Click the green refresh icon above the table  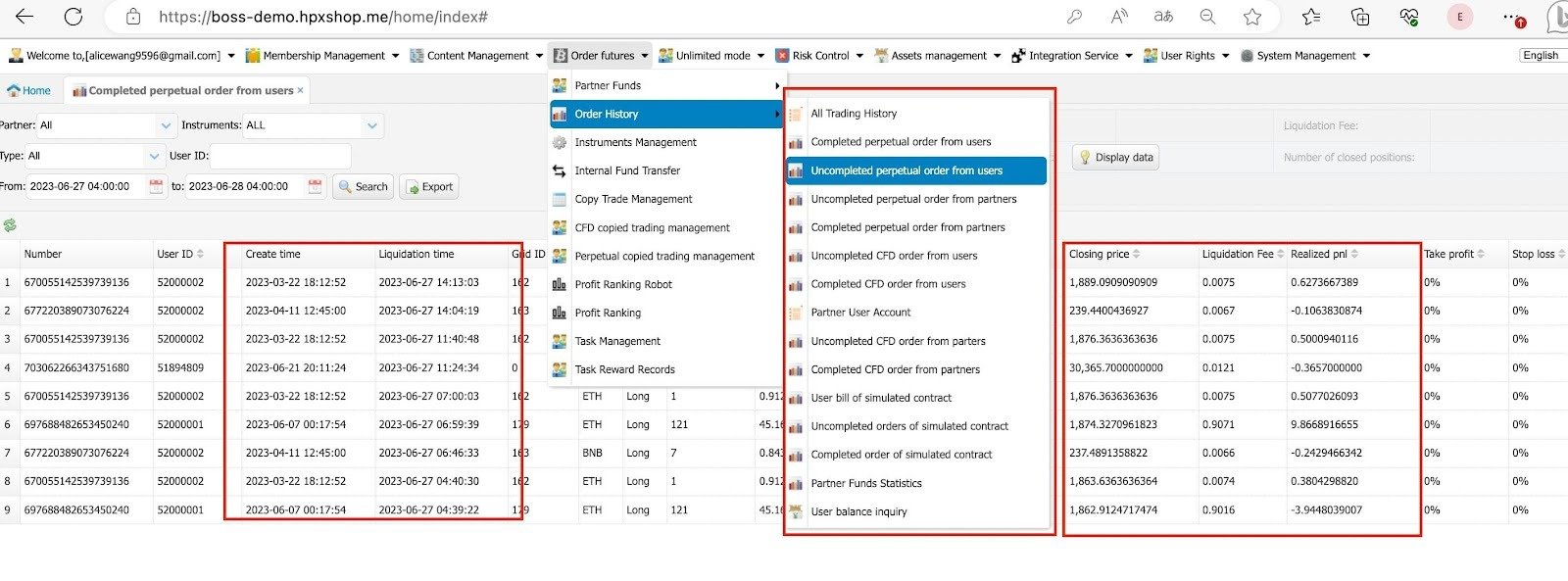(10, 225)
